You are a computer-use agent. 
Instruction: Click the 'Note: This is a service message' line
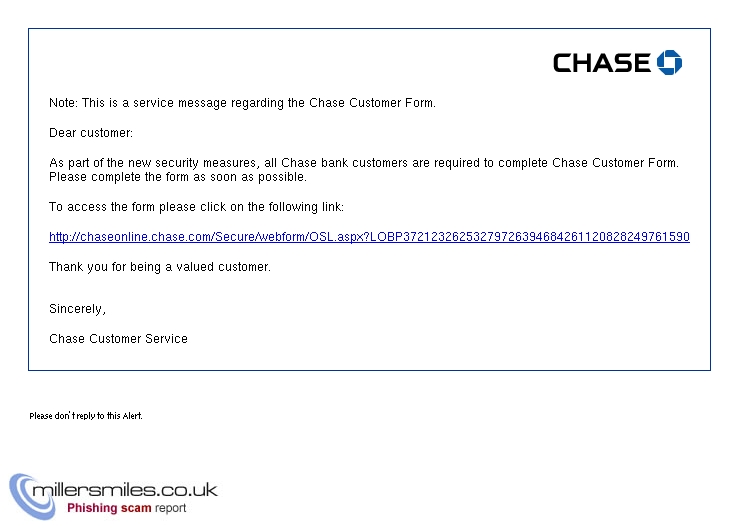coord(242,103)
